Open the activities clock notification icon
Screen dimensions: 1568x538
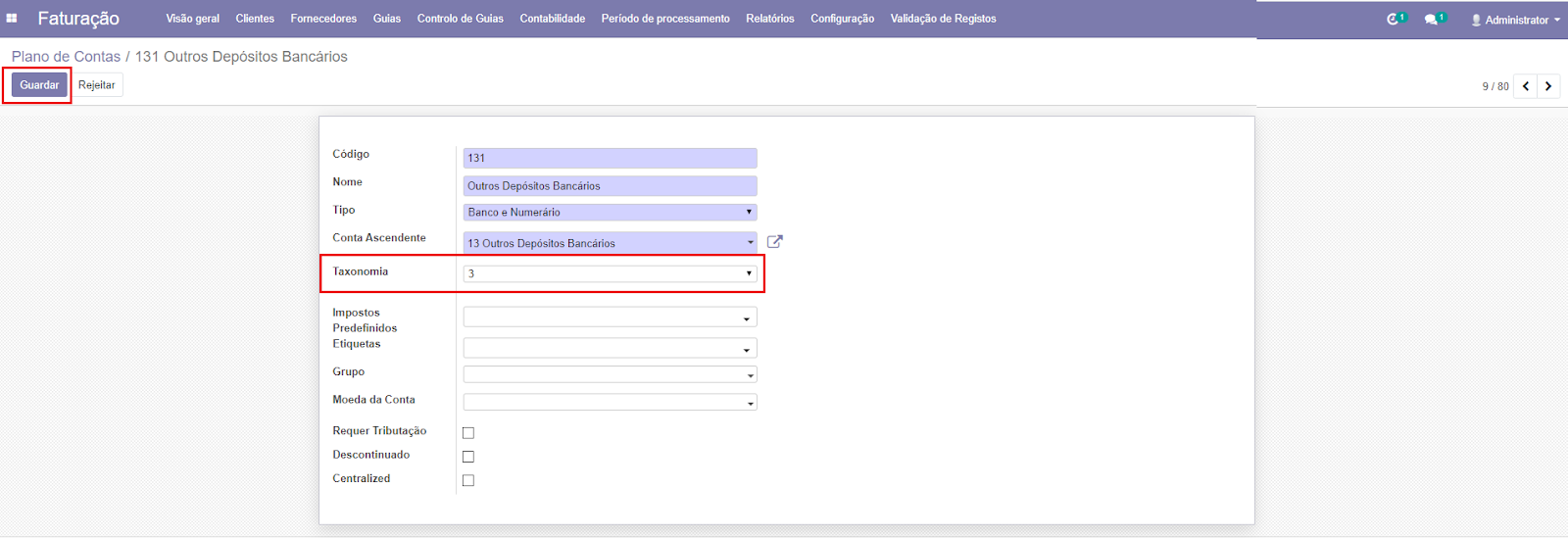click(x=1395, y=19)
